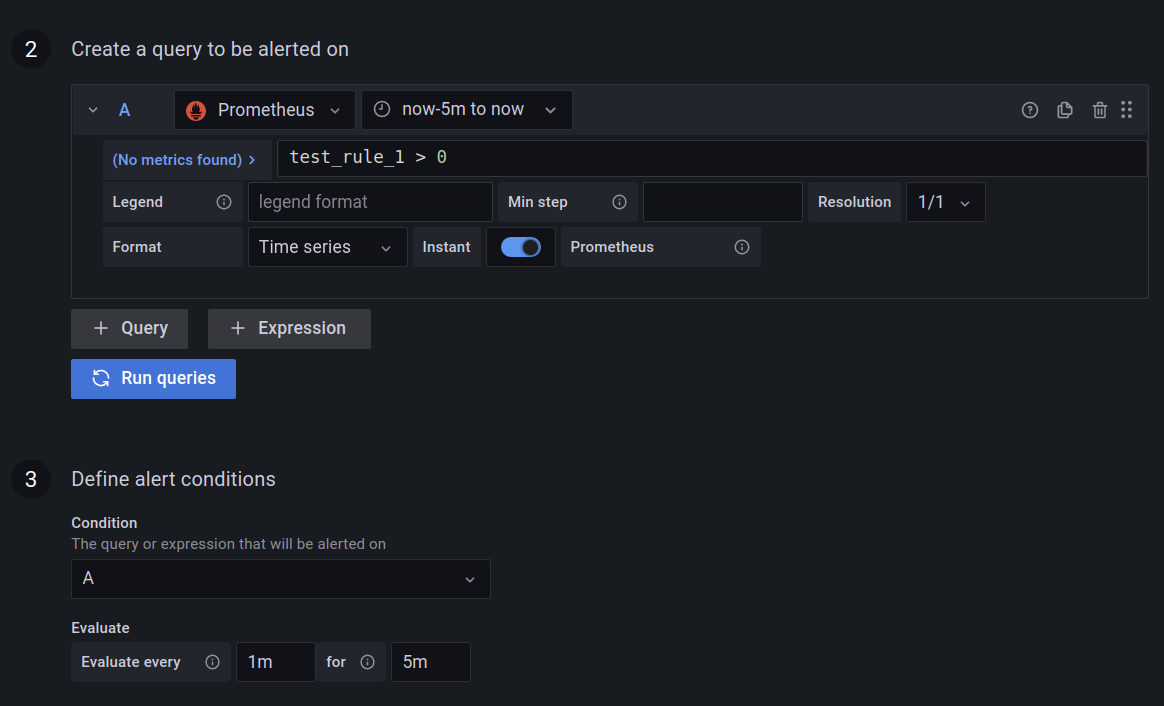Open the Prometheus data source dropdown
This screenshot has width=1164, height=706.
pos(264,110)
